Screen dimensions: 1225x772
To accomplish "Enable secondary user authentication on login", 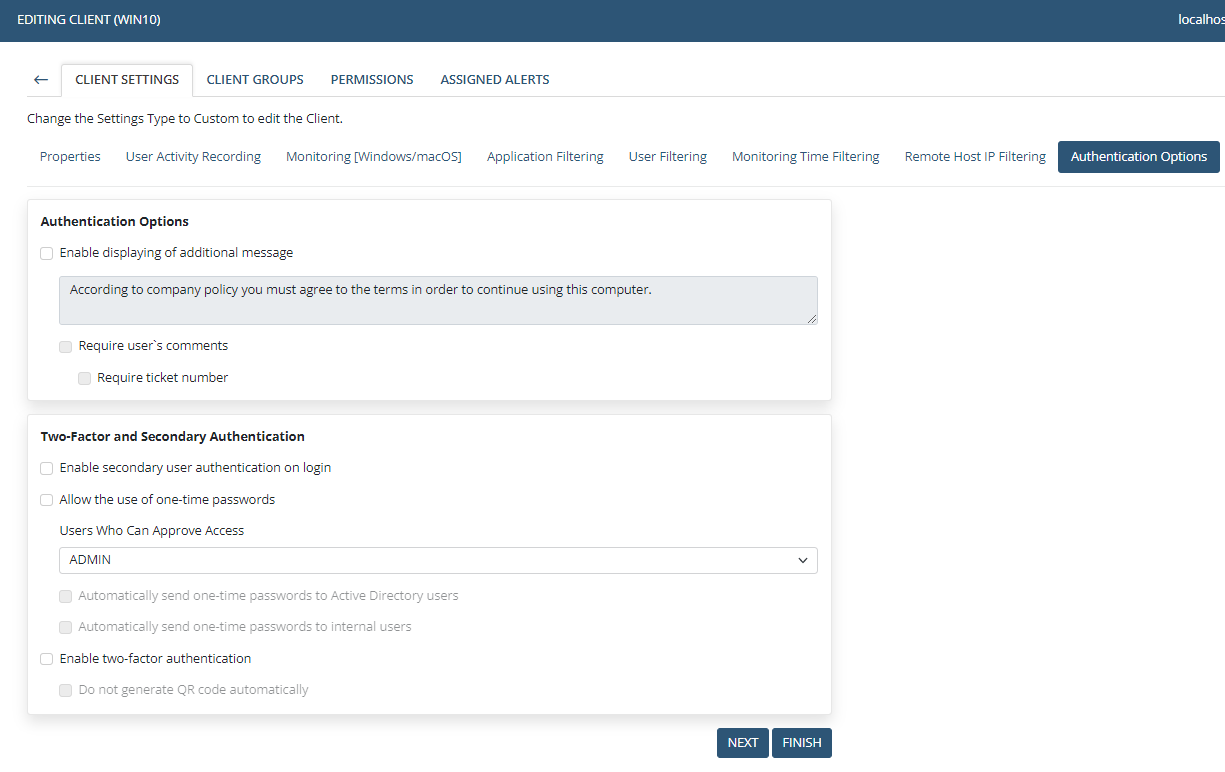I will 47,469.
